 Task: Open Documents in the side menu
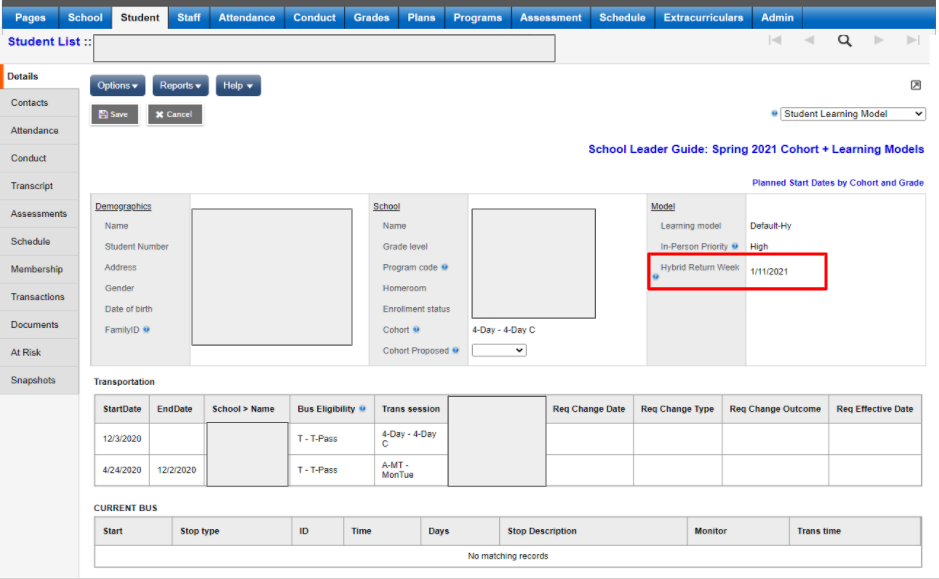[40, 325]
